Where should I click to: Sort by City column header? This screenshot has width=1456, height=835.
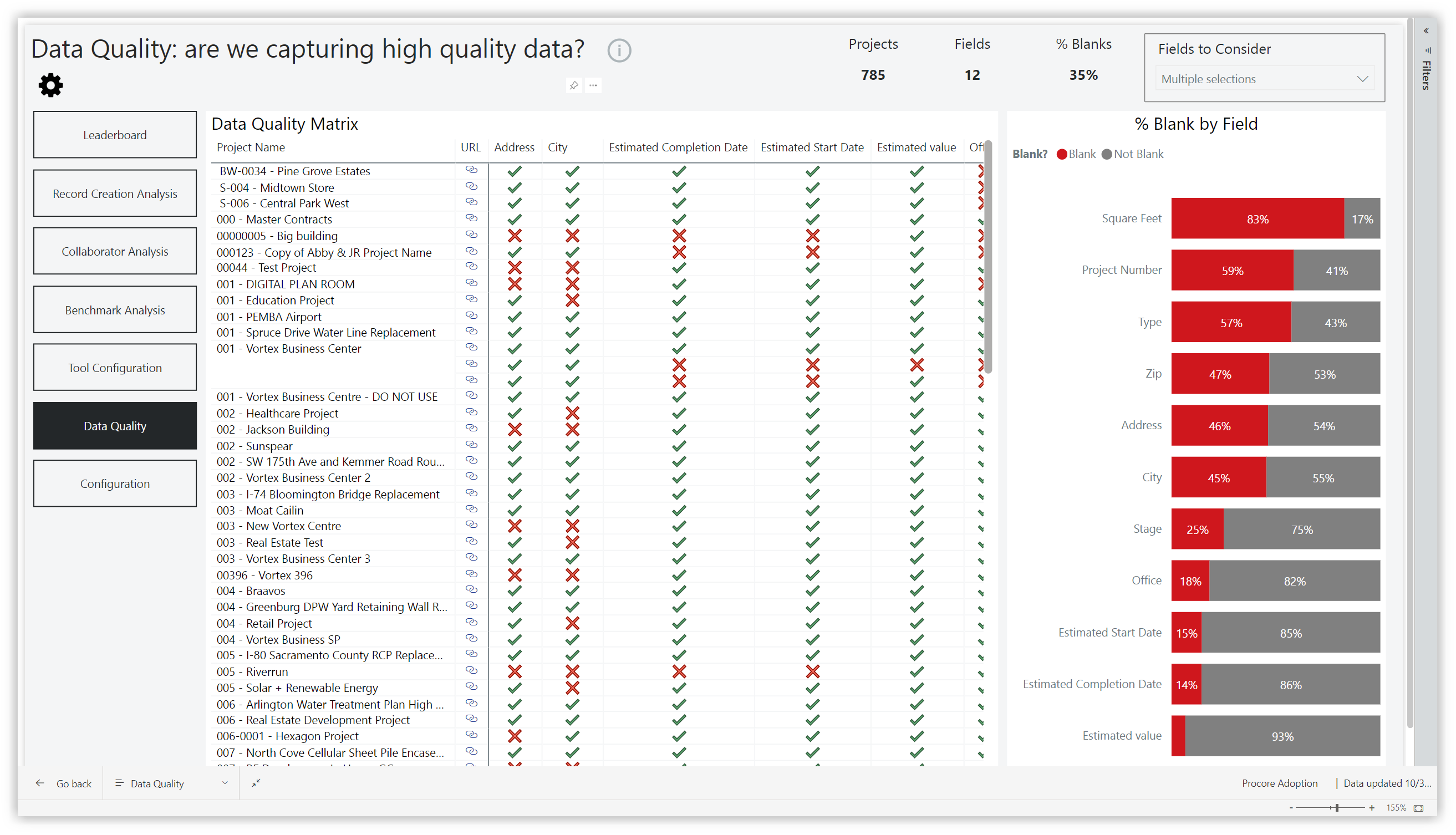click(557, 147)
